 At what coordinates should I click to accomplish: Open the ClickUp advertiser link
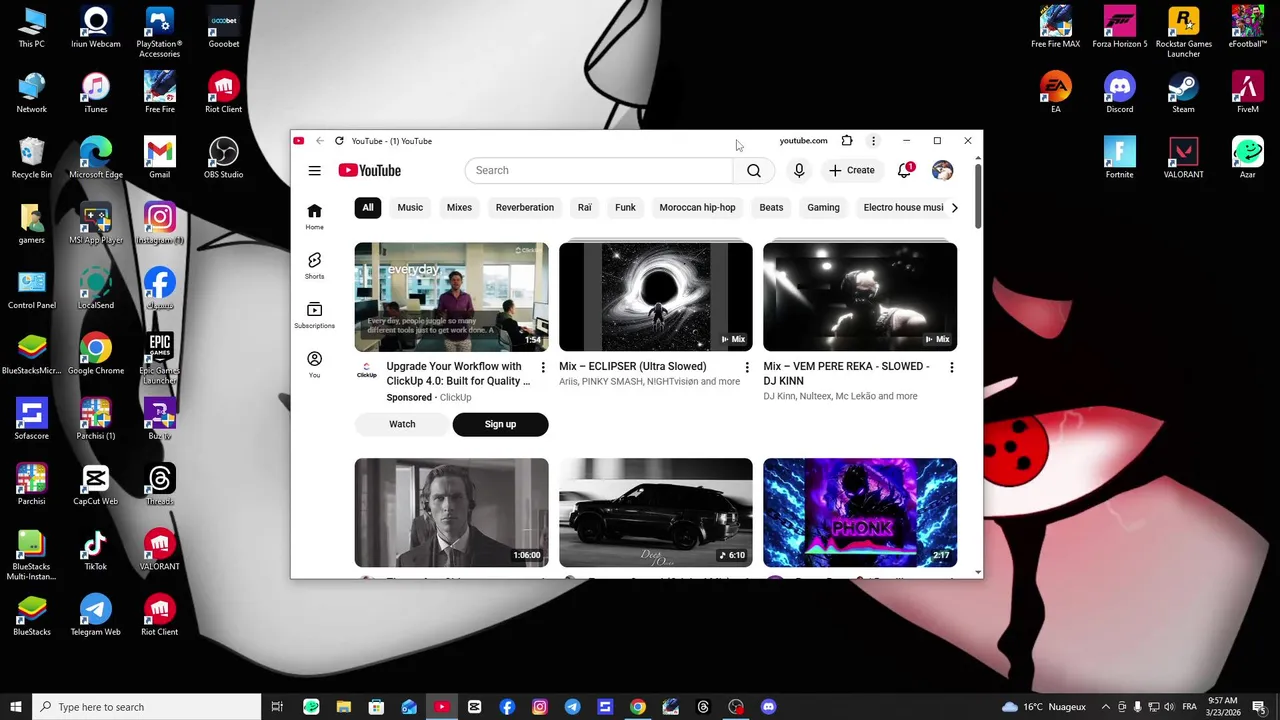[456, 398]
